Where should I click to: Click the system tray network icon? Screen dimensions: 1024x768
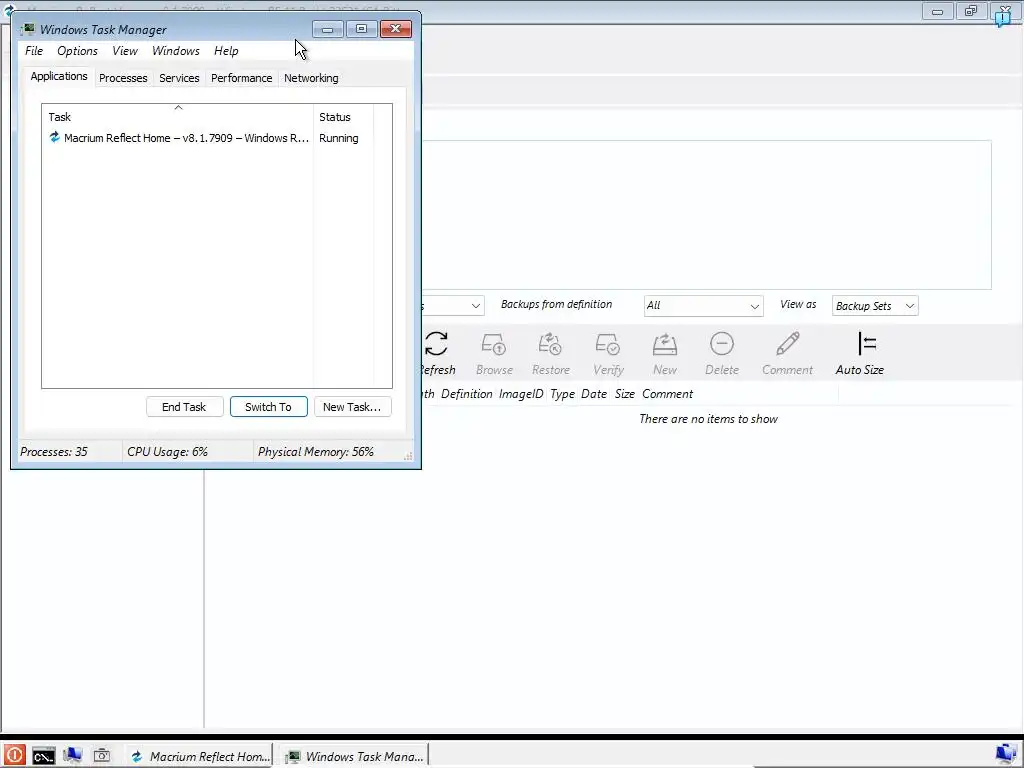coord(1006,755)
